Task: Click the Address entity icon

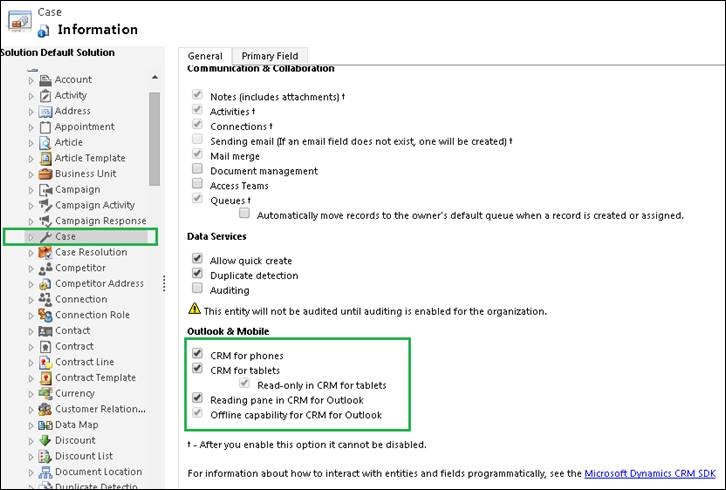Action: point(45,112)
